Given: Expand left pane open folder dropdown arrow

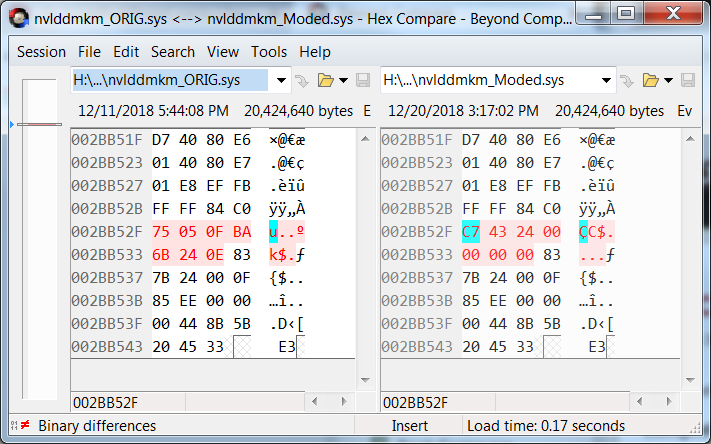Looking at the screenshot, I should point(343,81).
